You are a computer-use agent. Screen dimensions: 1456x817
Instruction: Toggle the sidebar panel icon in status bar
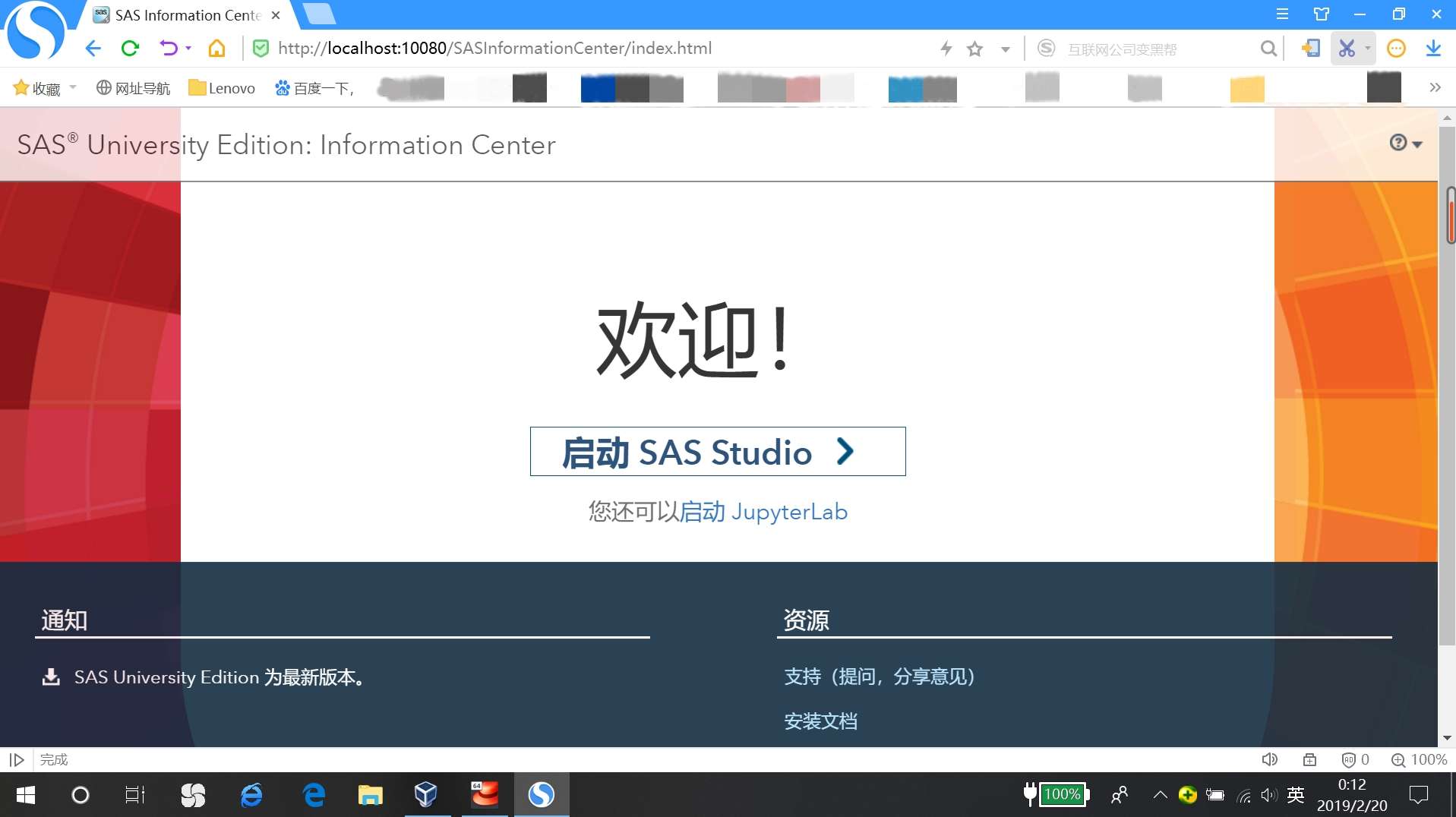click(x=17, y=760)
